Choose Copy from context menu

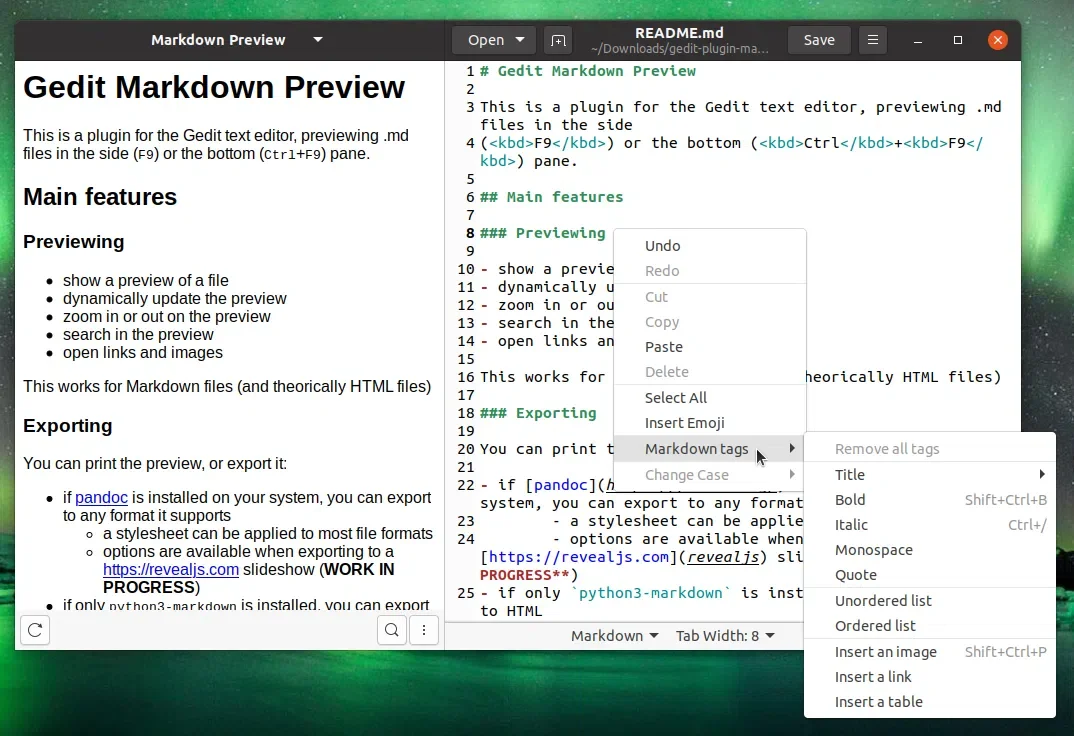click(x=710, y=322)
